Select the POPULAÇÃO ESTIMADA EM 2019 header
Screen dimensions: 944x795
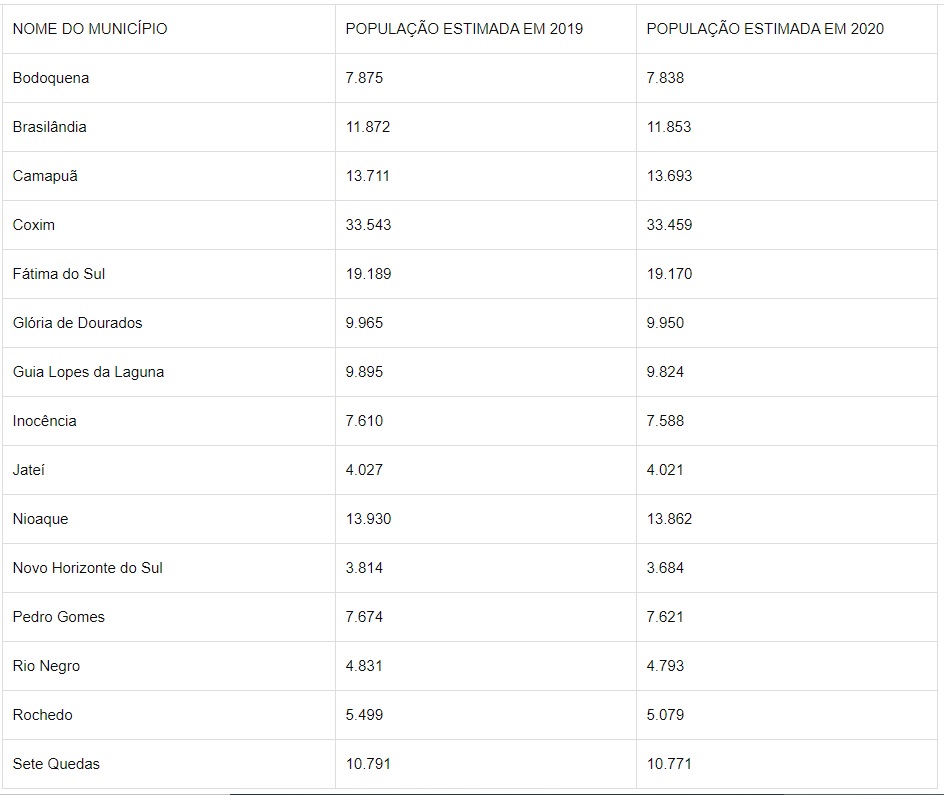coord(464,29)
